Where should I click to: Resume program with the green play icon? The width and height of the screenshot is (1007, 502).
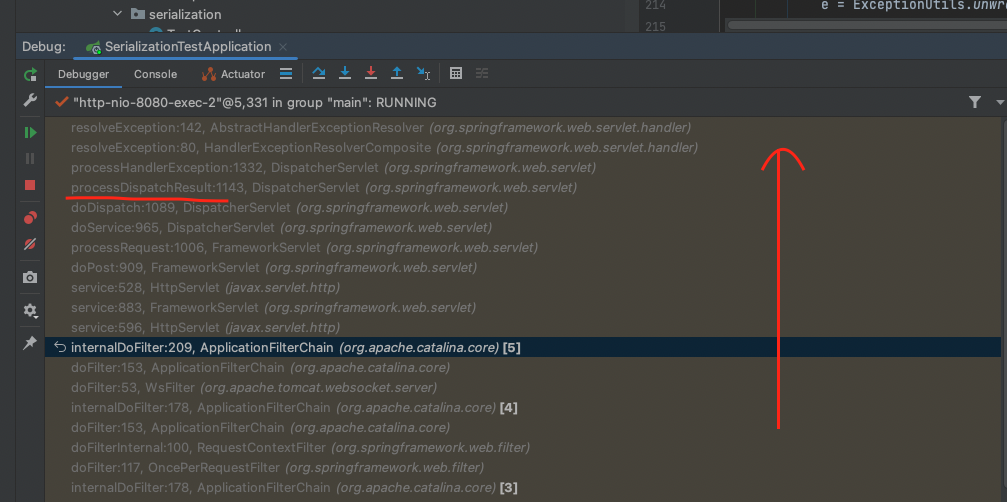(30, 133)
